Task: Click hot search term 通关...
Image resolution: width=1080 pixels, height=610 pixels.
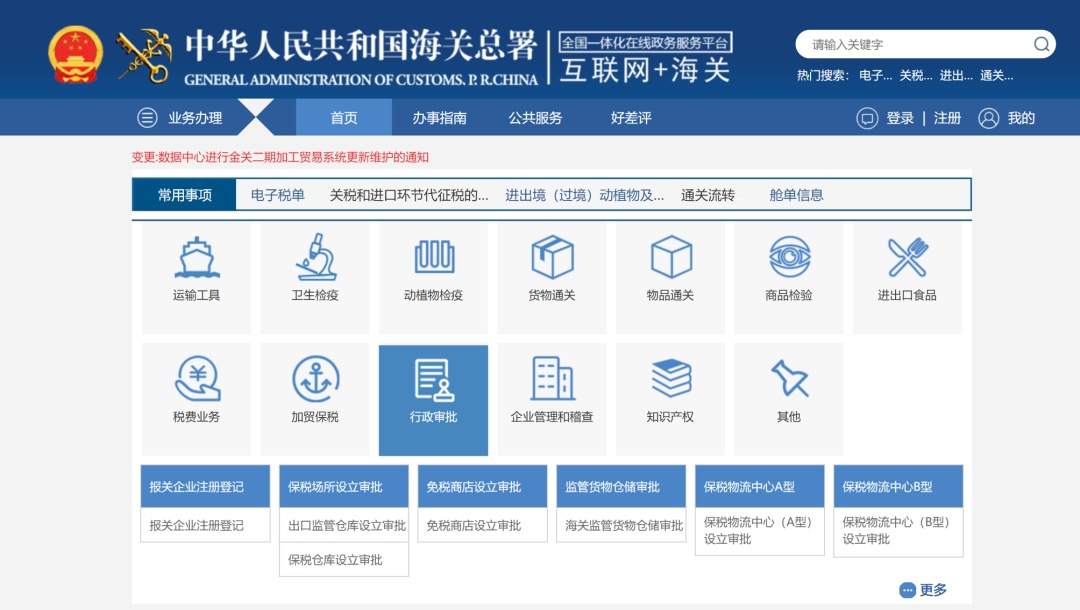Action: point(997,76)
